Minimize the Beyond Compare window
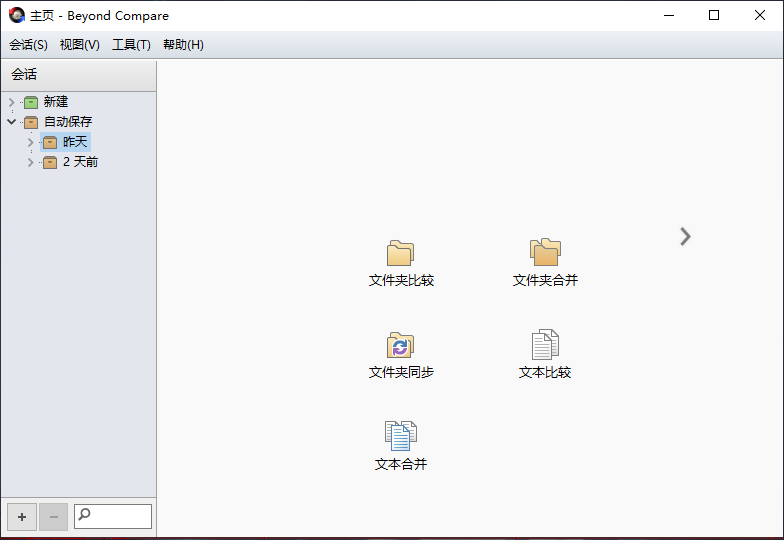This screenshot has height=540, width=784. click(668, 16)
